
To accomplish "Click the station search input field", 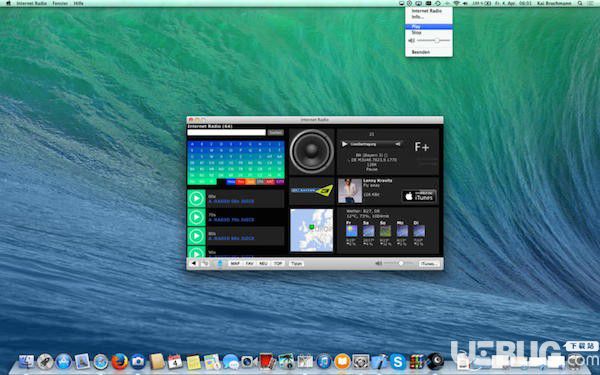I will pyautogui.click(x=226, y=132).
